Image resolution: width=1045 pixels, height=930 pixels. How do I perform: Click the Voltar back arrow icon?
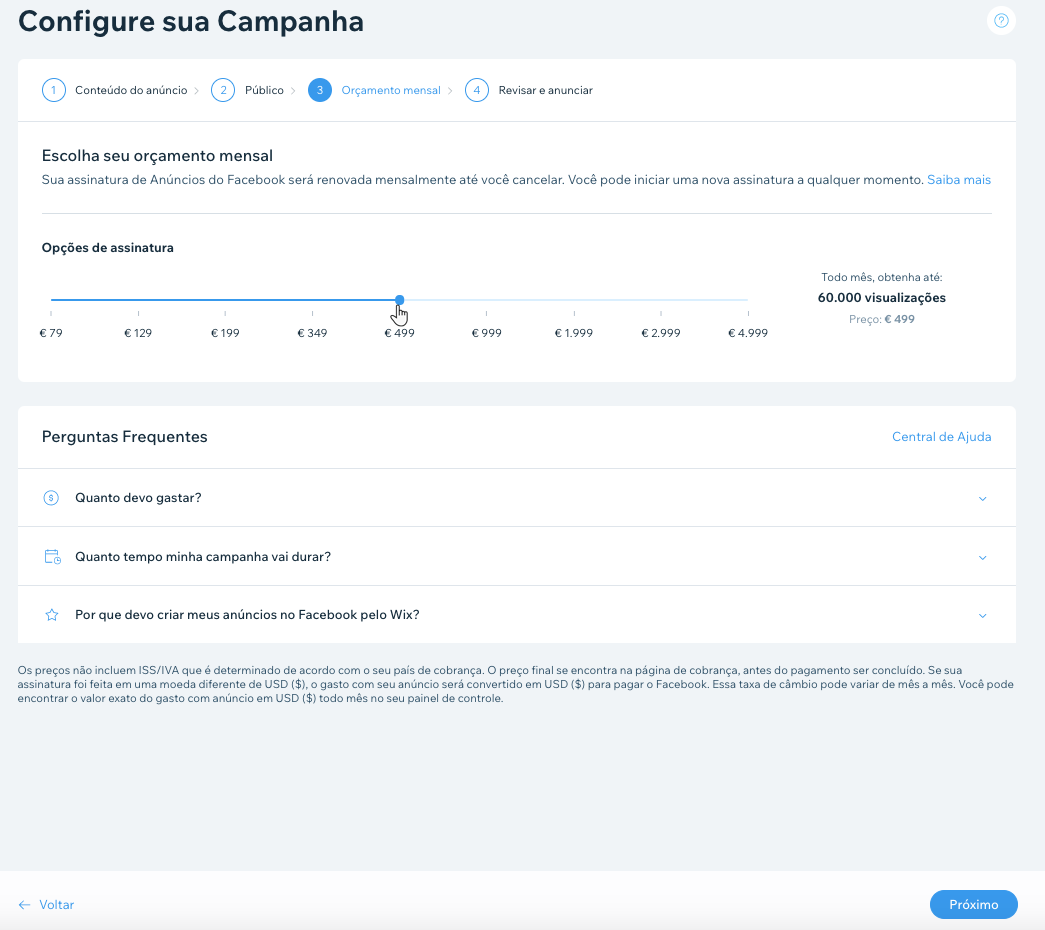25,905
